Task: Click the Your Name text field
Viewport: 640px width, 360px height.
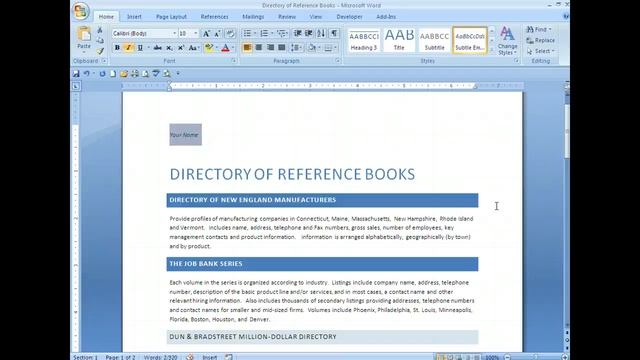Action: [185, 135]
